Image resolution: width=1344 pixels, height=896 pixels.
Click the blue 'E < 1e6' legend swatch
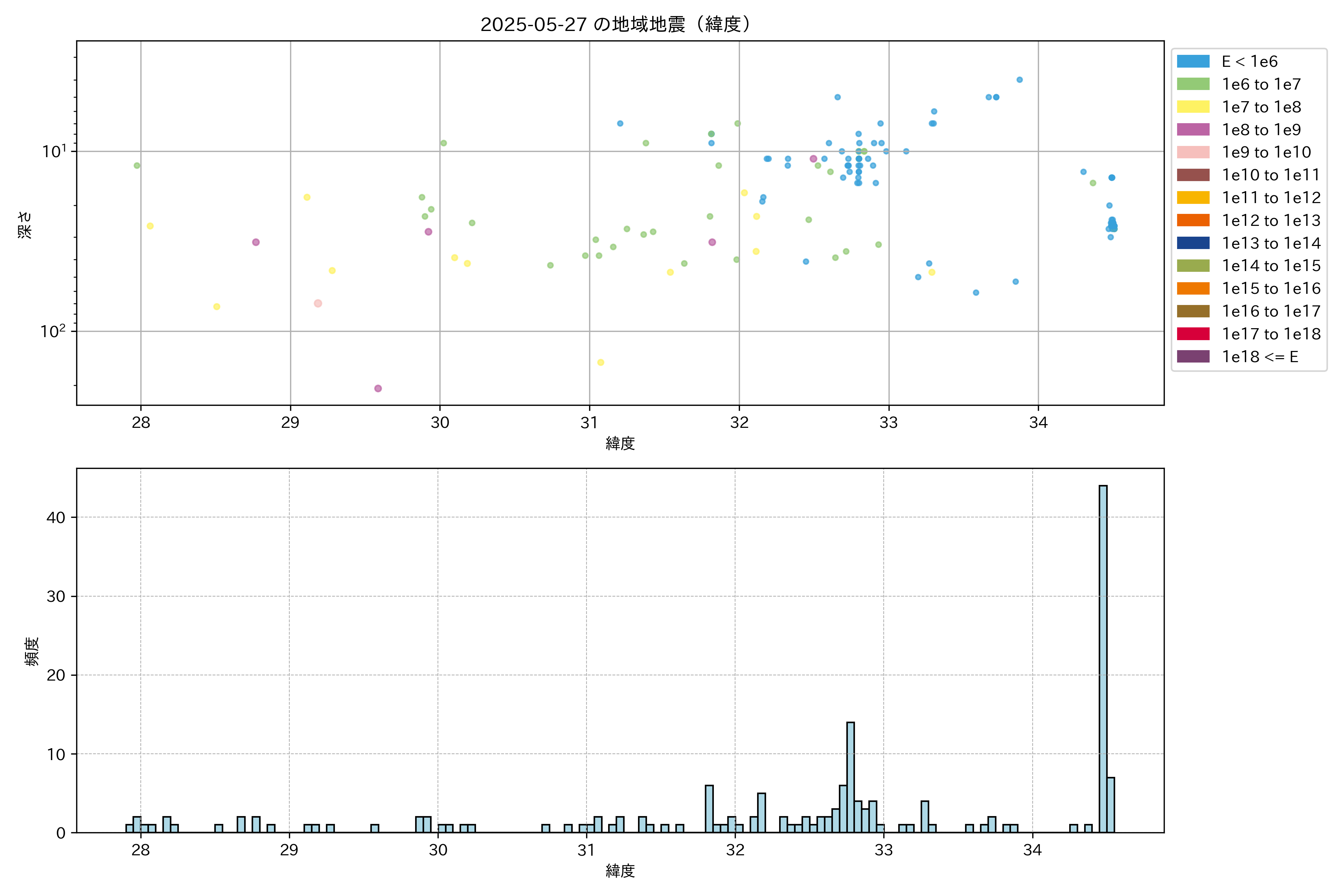pos(1192,62)
